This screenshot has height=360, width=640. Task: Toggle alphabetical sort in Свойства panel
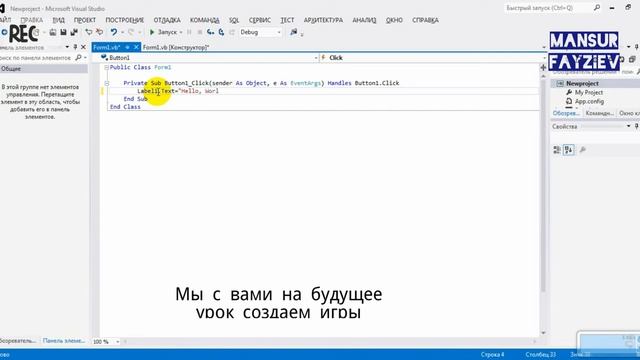click(x=569, y=150)
